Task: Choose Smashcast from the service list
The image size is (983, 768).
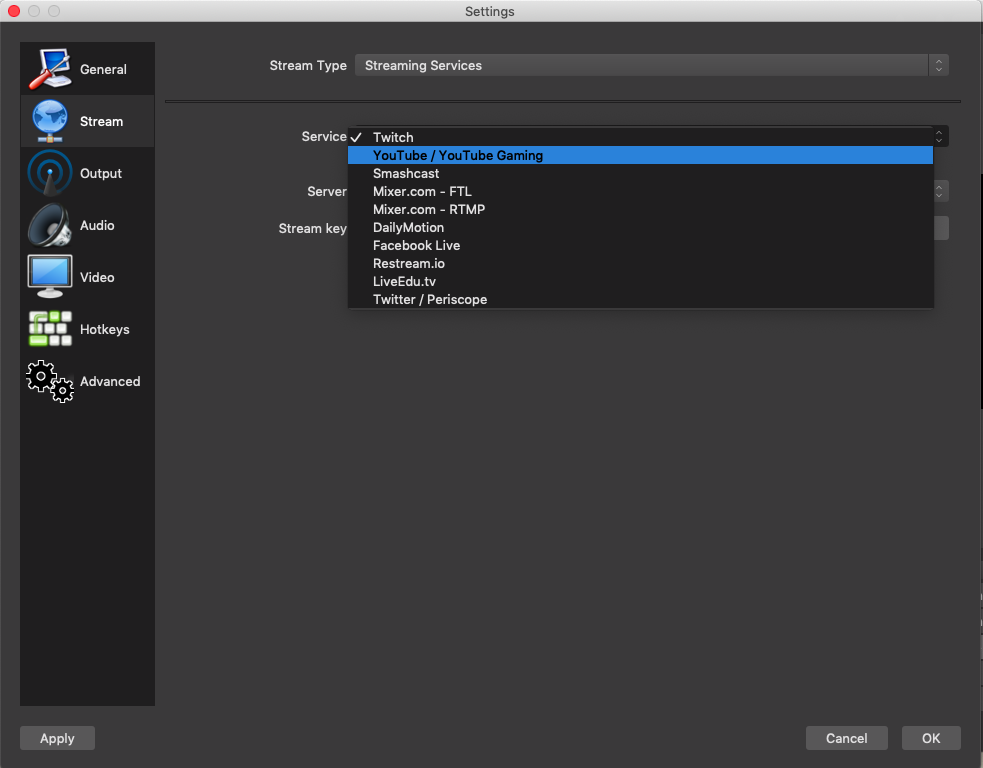Action: 641,174
